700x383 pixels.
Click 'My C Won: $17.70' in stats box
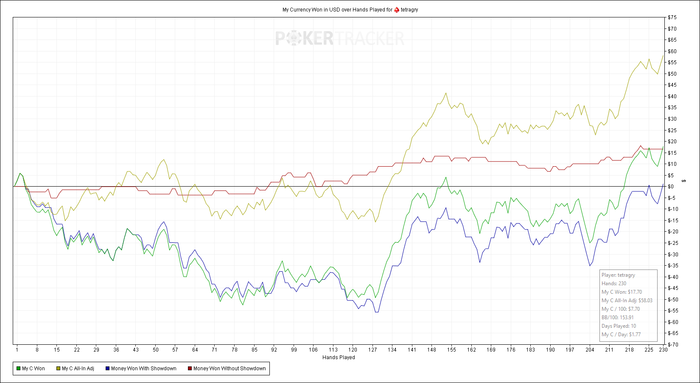(x=622, y=292)
